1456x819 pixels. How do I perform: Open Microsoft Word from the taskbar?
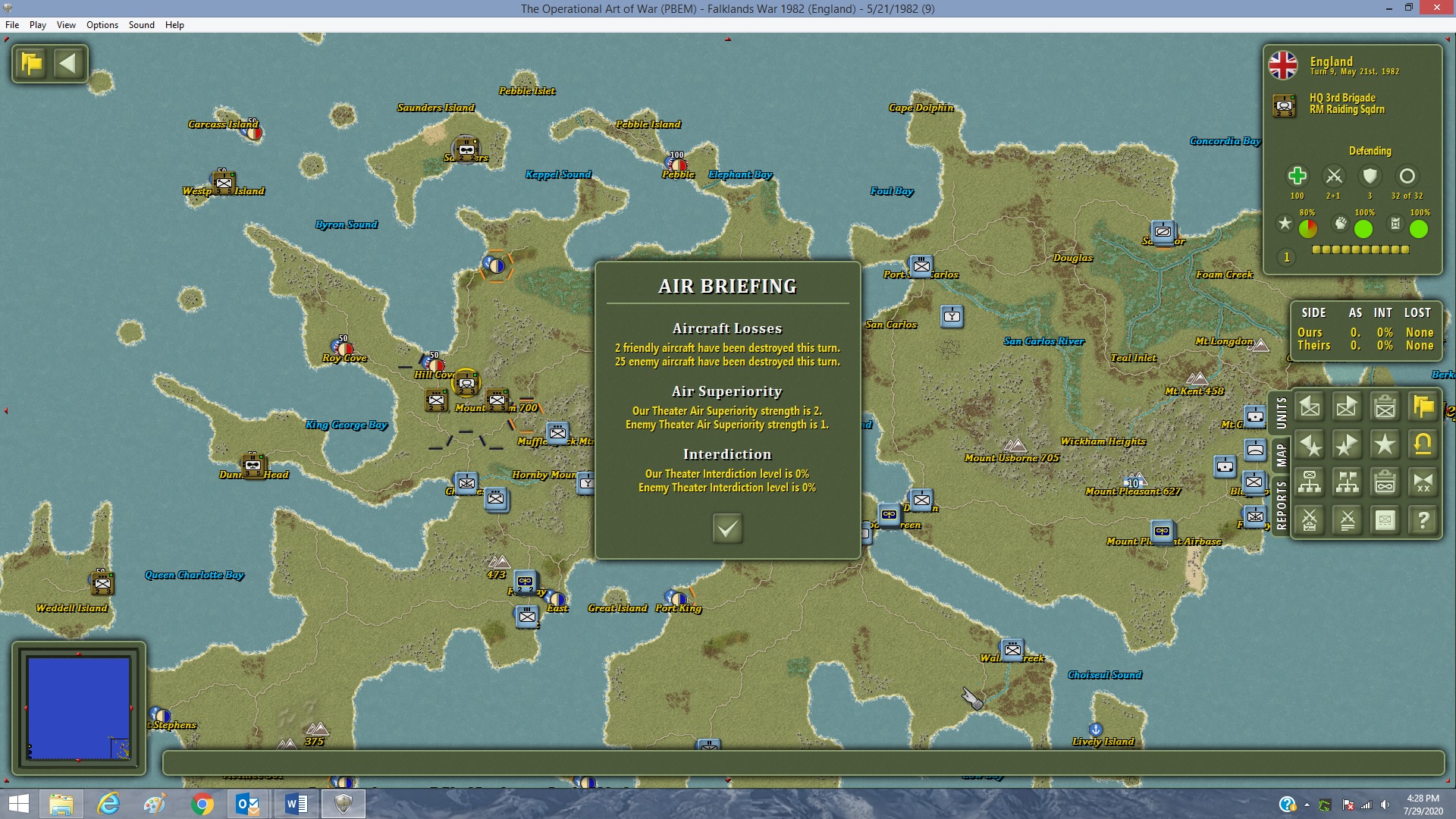coord(296,804)
